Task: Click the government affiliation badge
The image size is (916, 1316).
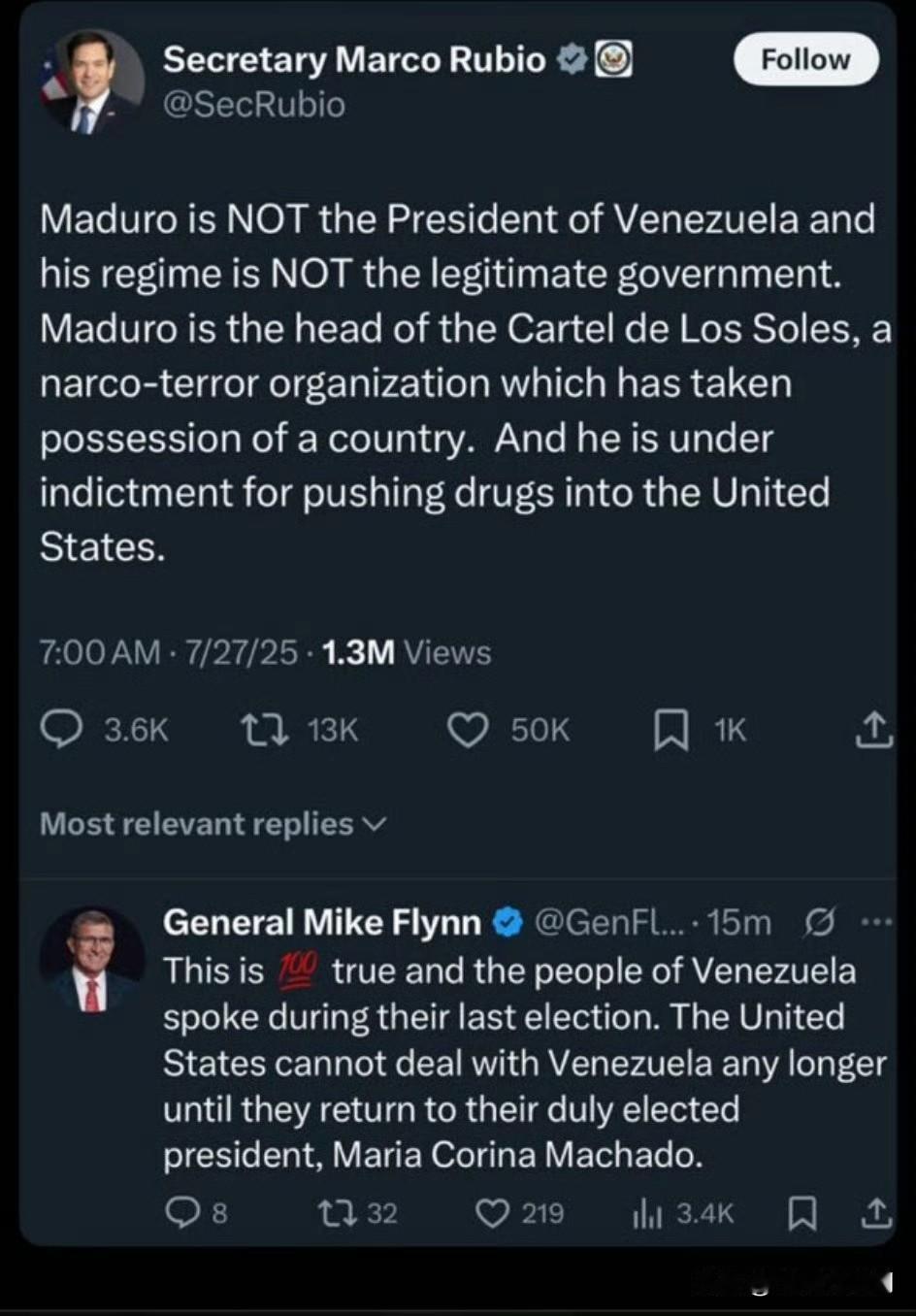Action: 613,60
